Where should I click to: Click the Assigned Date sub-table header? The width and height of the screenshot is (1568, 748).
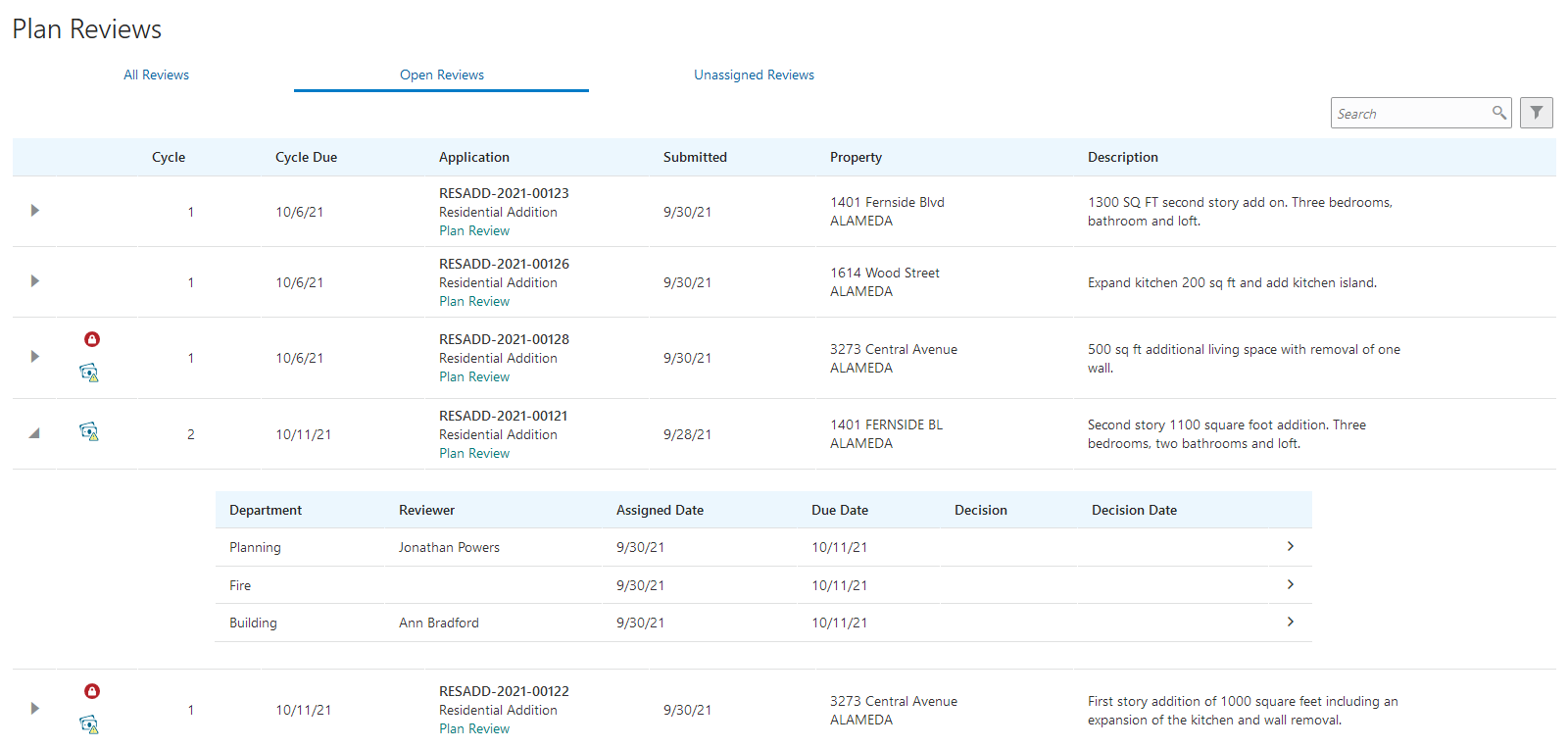[660, 510]
